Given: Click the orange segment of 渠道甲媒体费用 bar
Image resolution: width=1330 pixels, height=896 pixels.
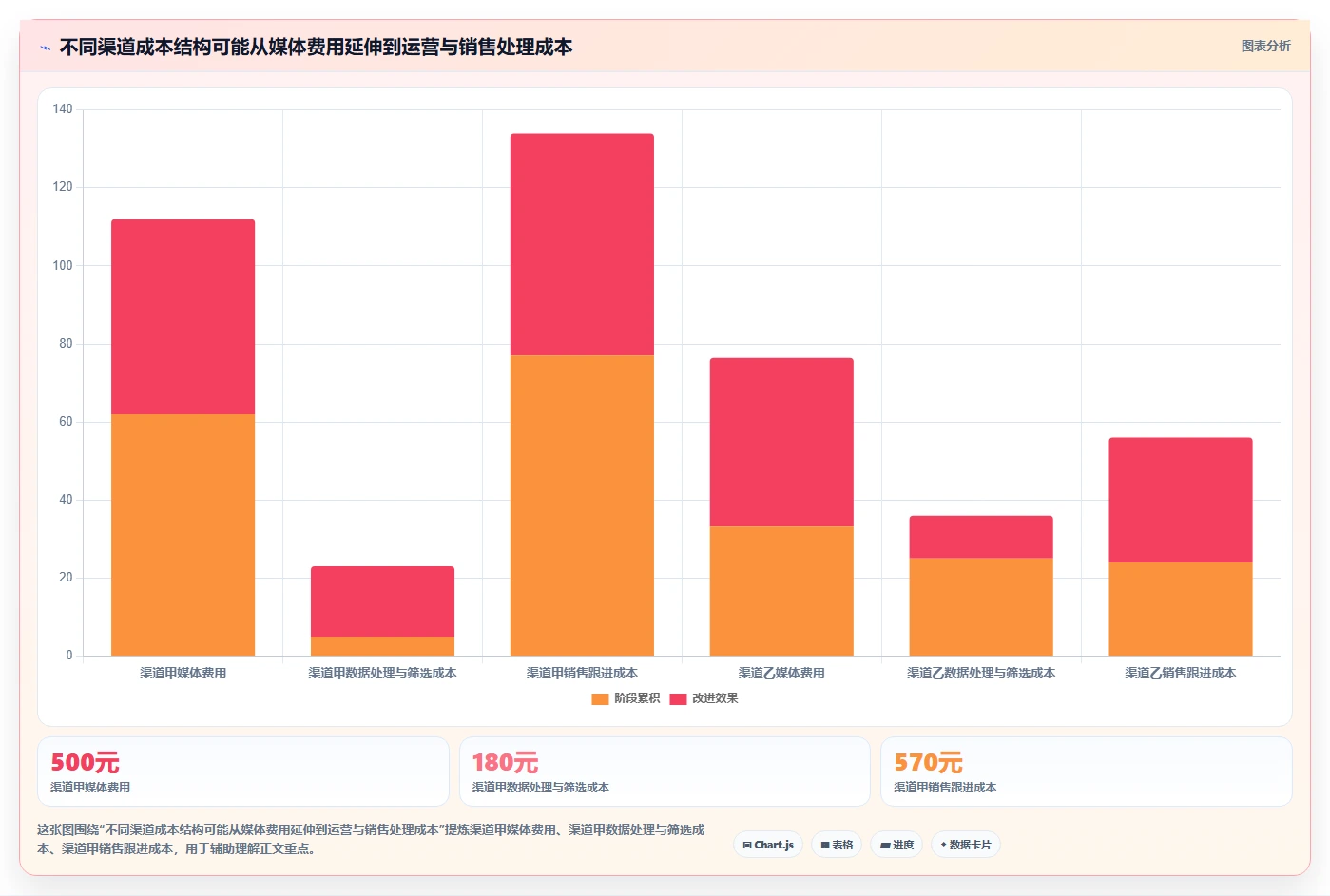Looking at the screenshot, I should click(x=183, y=535).
